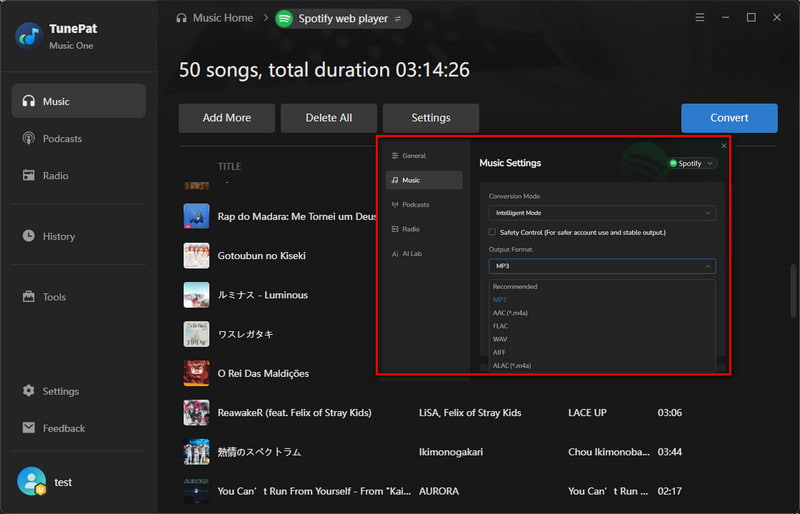Click the Add More button
The height and width of the screenshot is (514, 800).
tap(227, 118)
